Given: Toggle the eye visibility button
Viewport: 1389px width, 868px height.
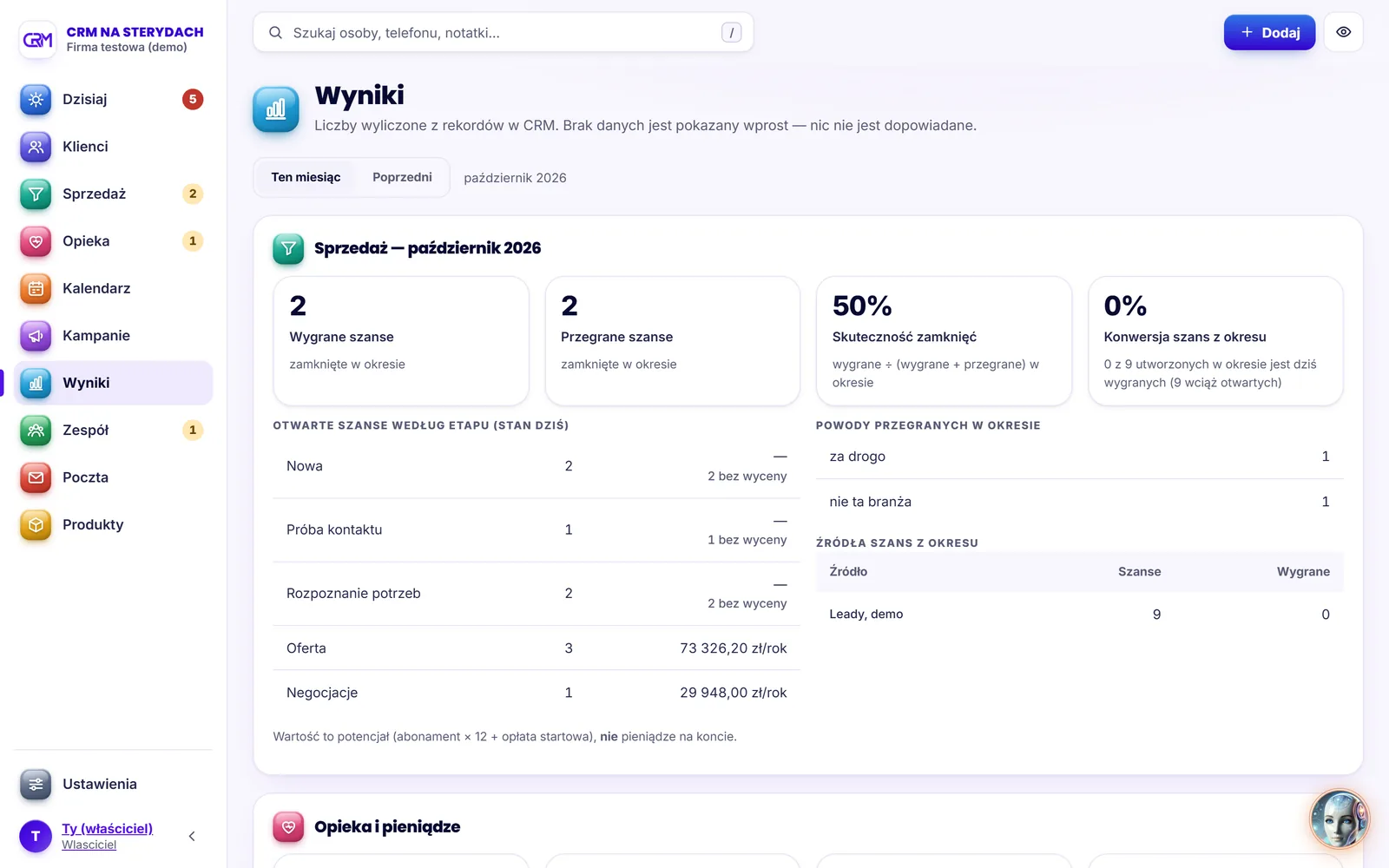Looking at the screenshot, I should click(1343, 32).
